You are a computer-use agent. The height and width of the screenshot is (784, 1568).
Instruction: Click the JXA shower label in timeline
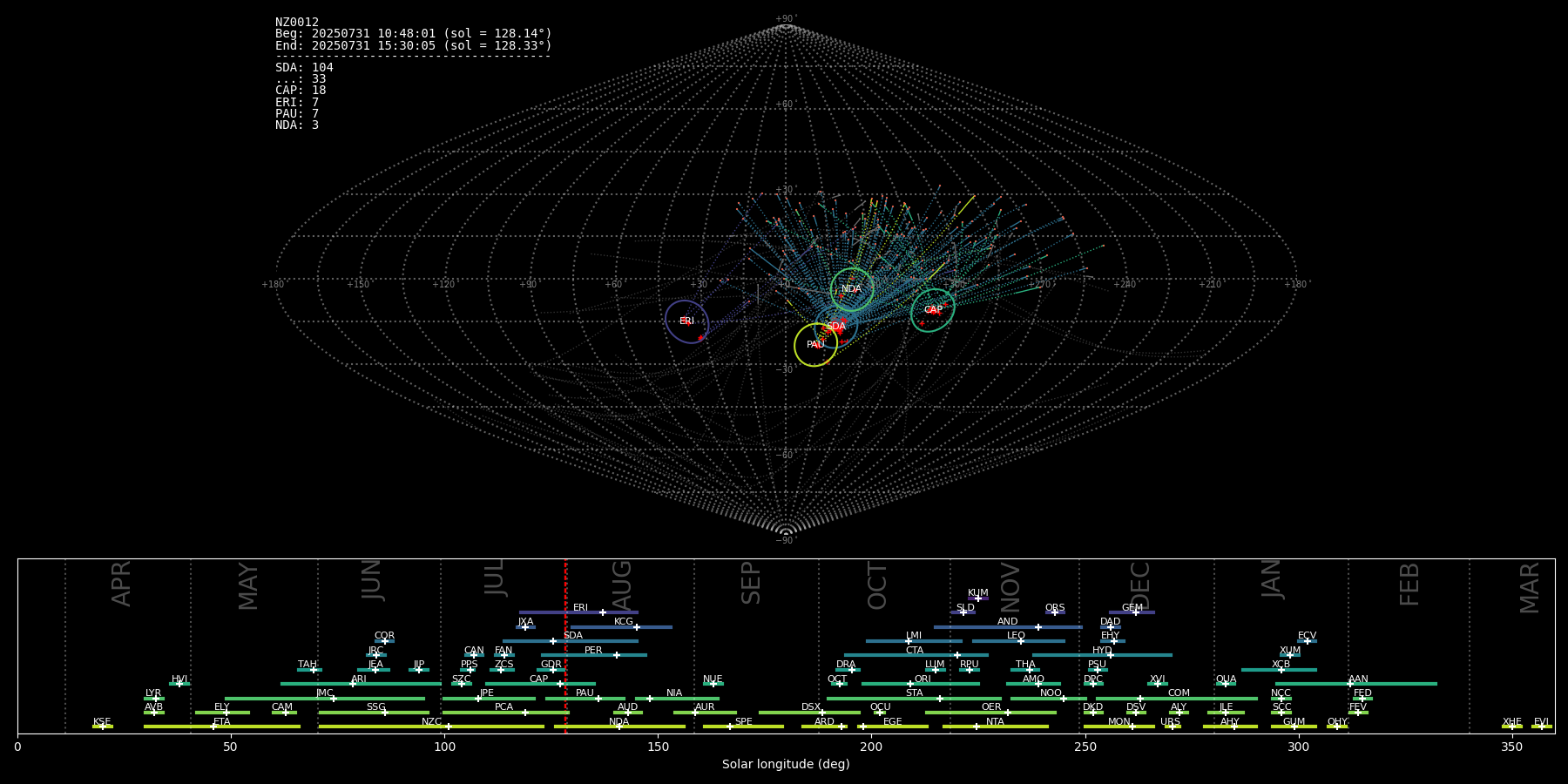click(x=525, y=622)
